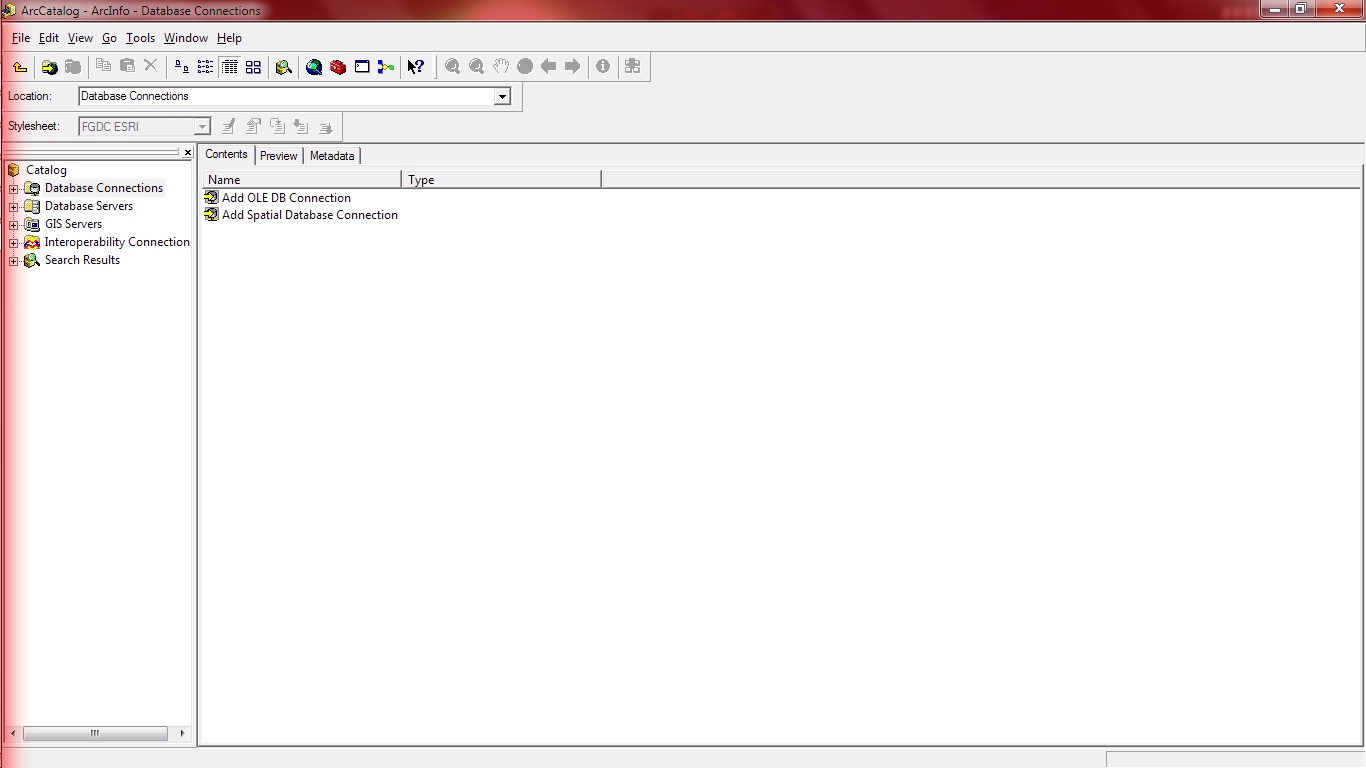Connect to a folder
Image resolution: width=1366 pixels, height=768 pixels.
49,66
